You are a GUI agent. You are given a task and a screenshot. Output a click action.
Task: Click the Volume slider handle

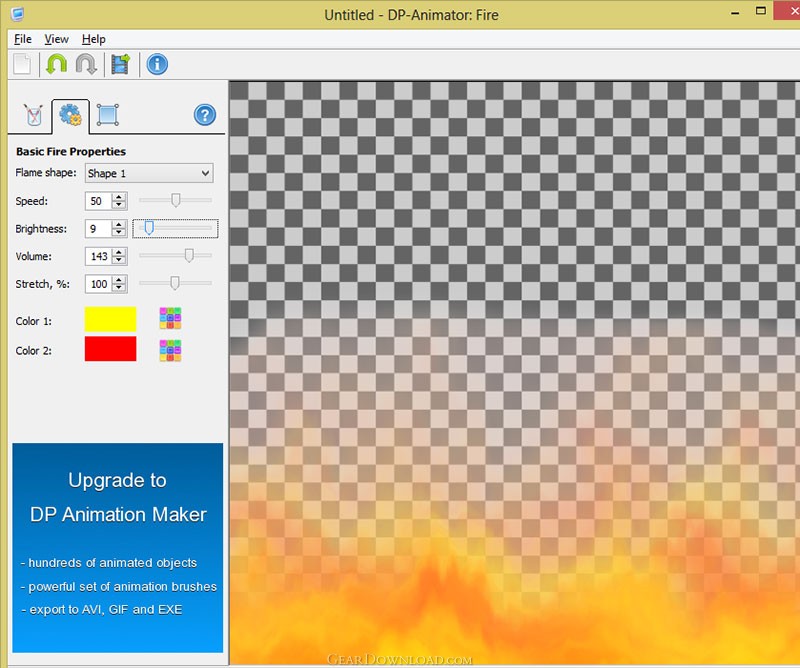click(x=189, y=255)
